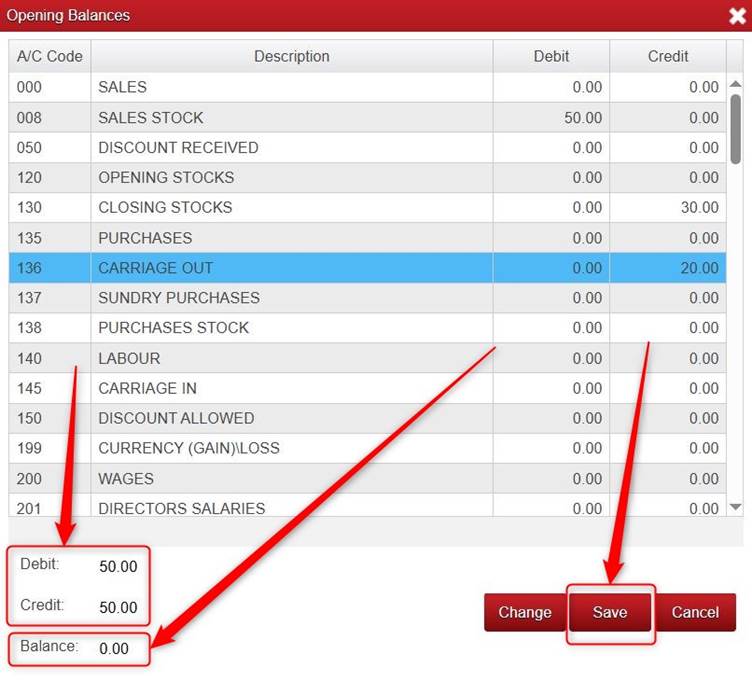Click the Change button
This screenshot has width=752, height=682.
click(x=525, y=612)
